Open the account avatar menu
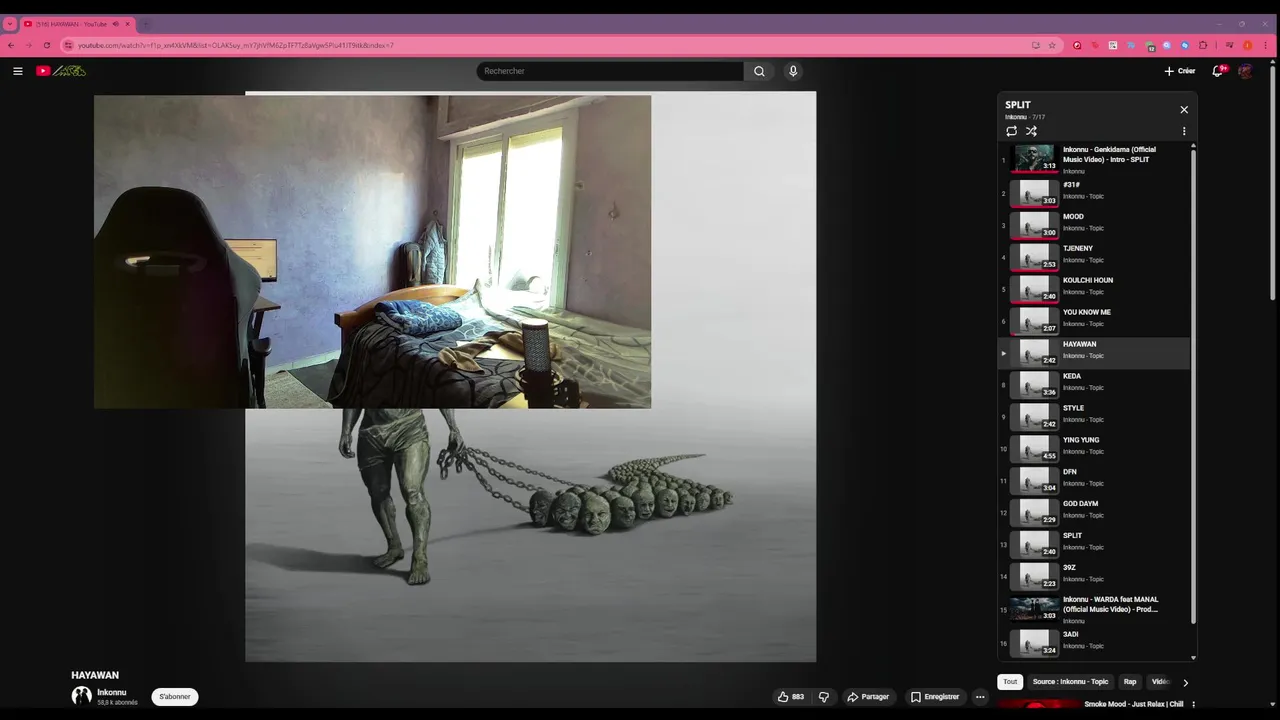 pos(1245,71)
